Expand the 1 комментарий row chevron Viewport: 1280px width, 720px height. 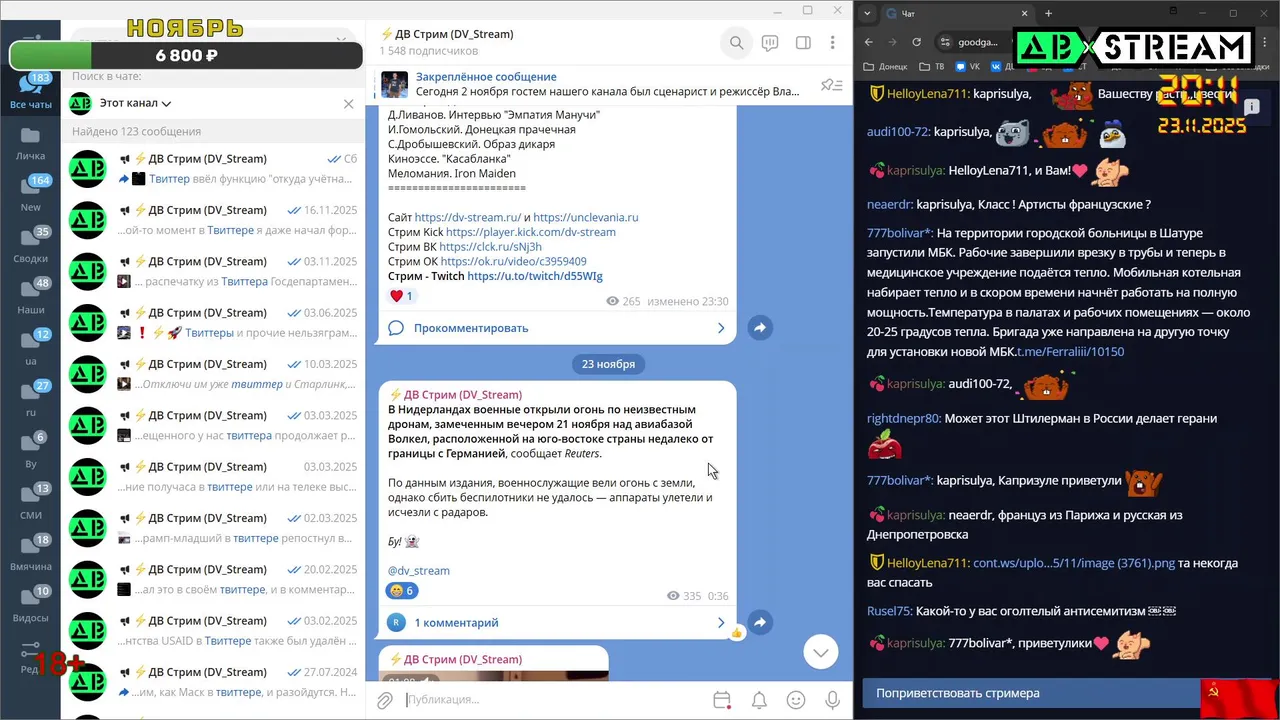(721, 623)
